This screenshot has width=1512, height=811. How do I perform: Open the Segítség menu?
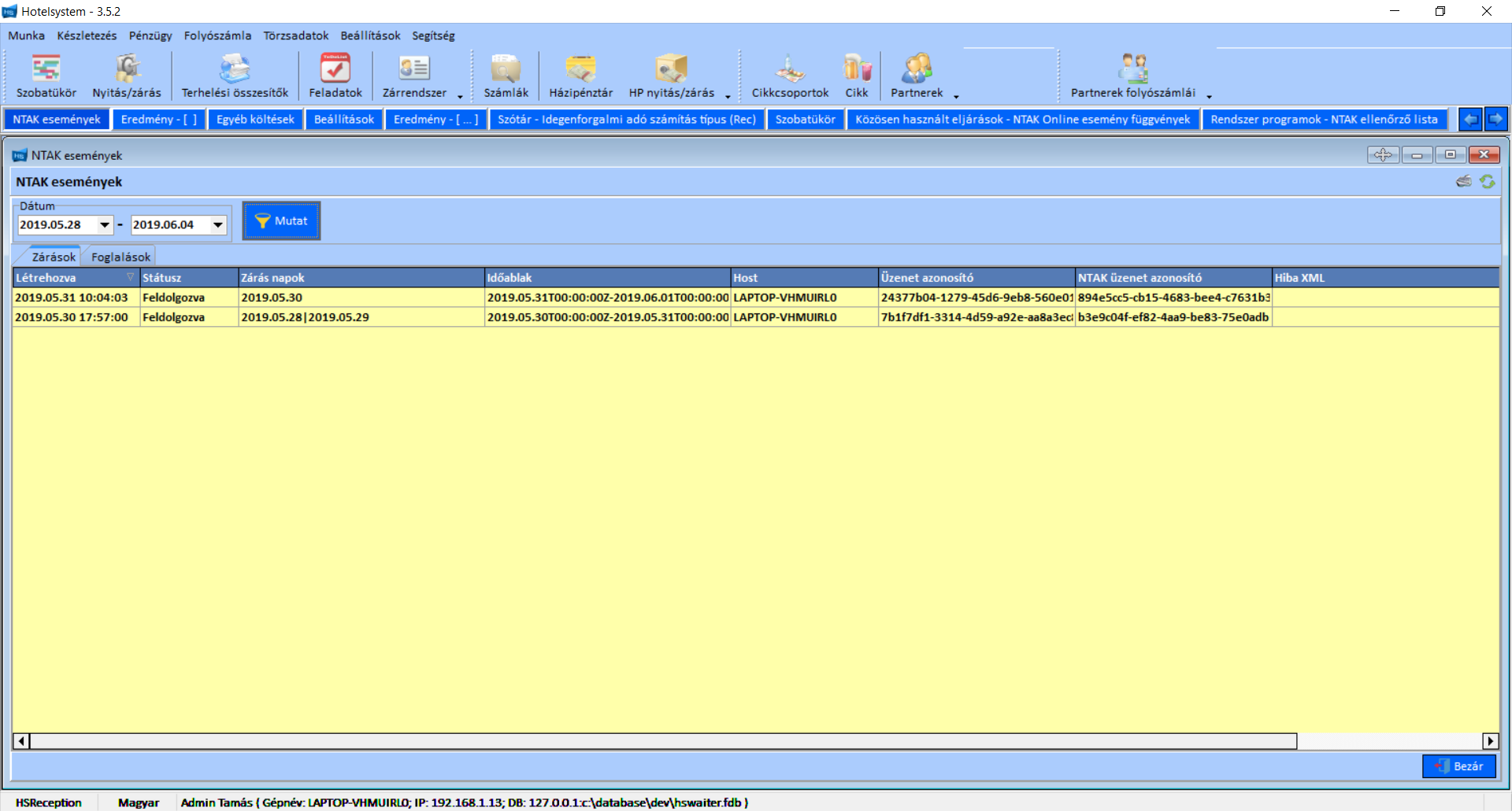coord(433,35)
